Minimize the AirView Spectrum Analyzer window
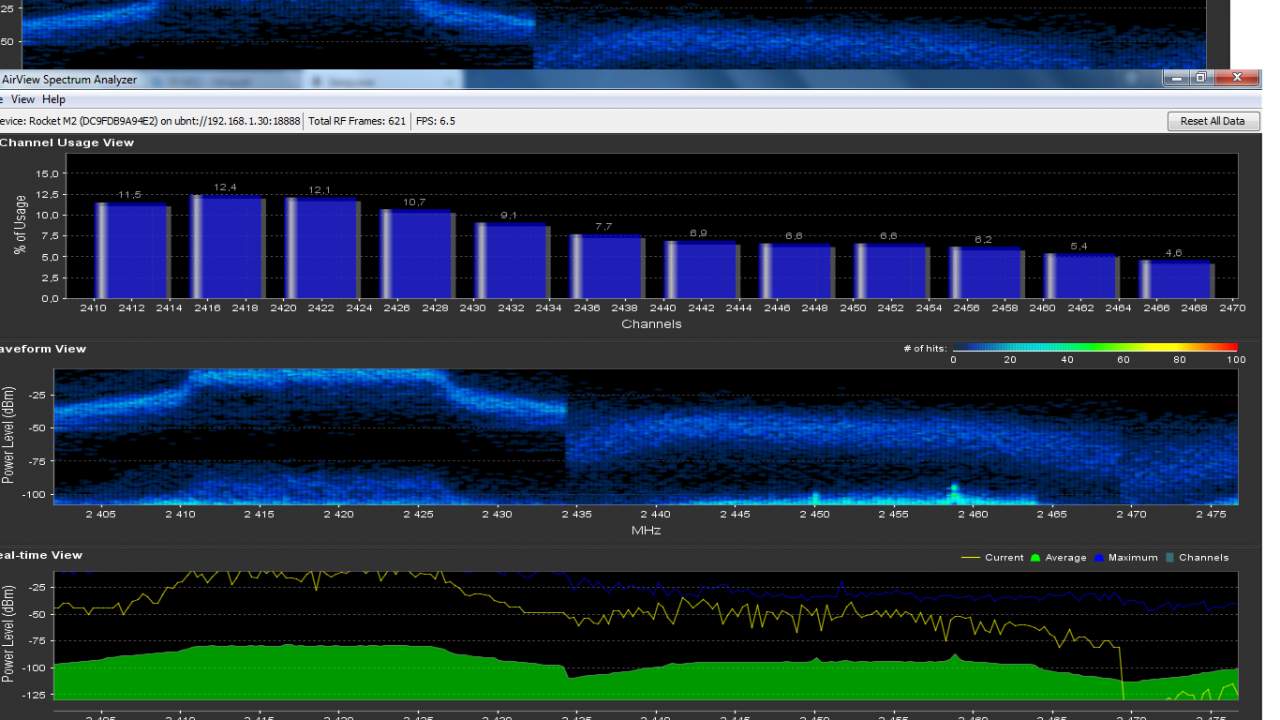This screenshot has width=1280, height=720. pos(1176,78)
